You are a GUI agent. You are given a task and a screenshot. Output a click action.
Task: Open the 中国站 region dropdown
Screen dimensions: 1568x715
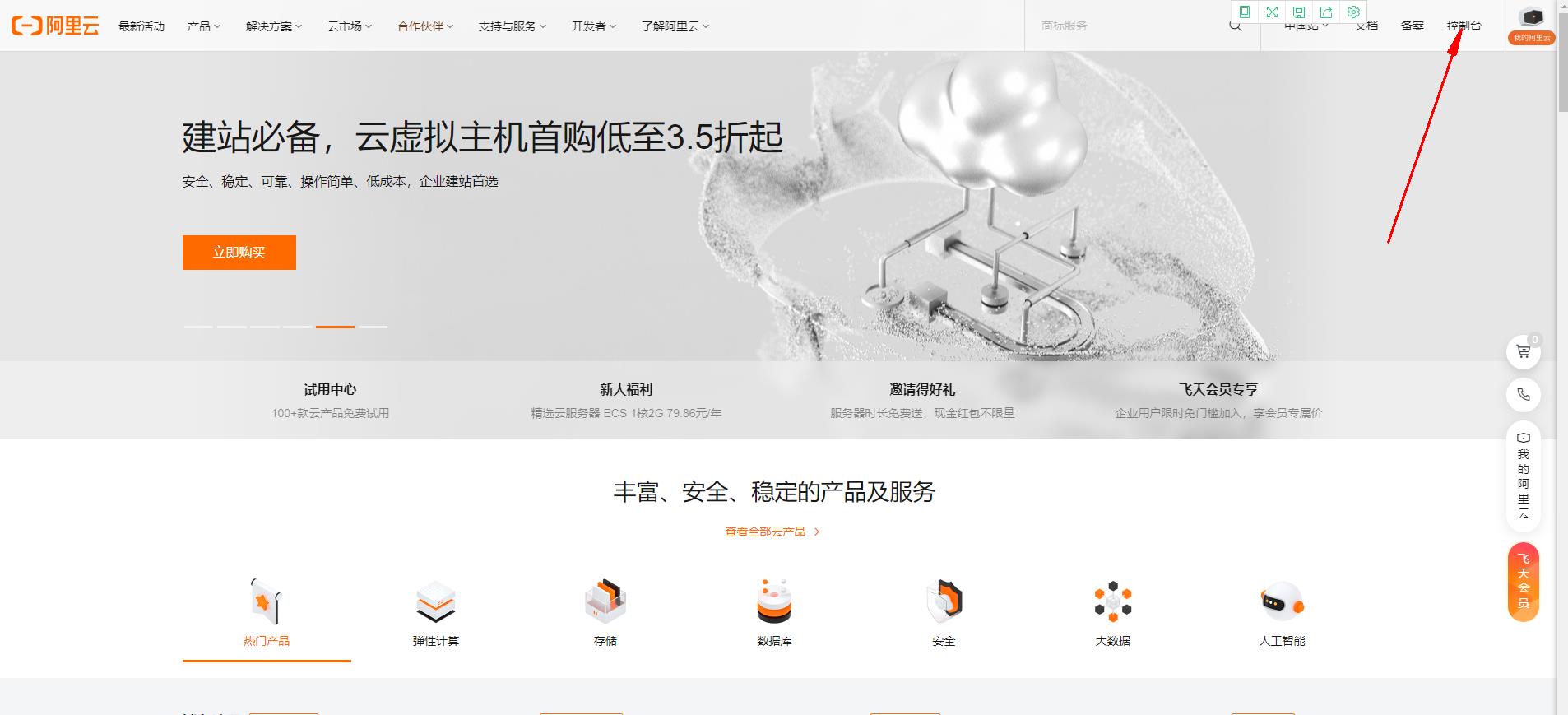click(x=1306, y=26)
